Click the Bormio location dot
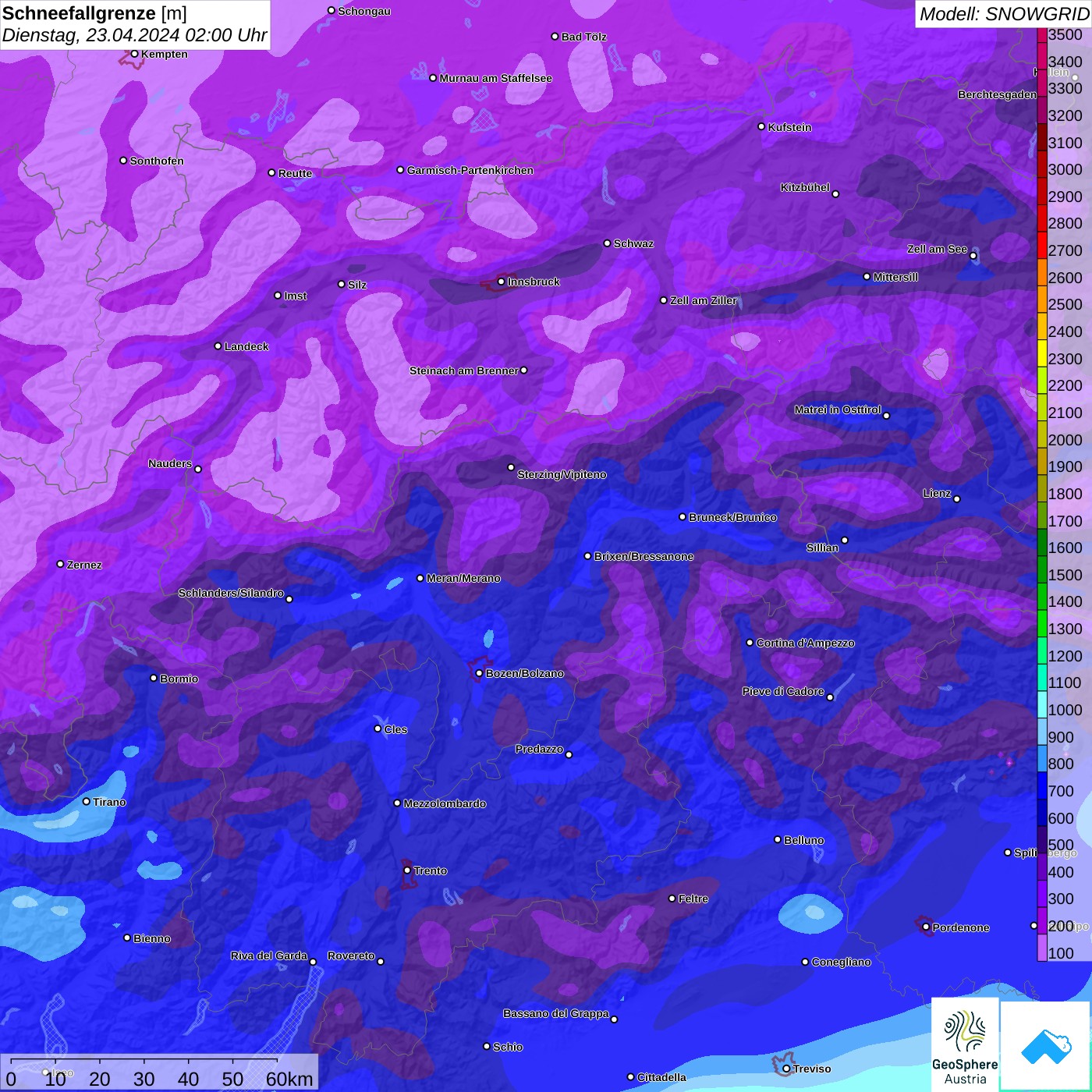The image size is (1092, 1092). (x=154, y=678)
